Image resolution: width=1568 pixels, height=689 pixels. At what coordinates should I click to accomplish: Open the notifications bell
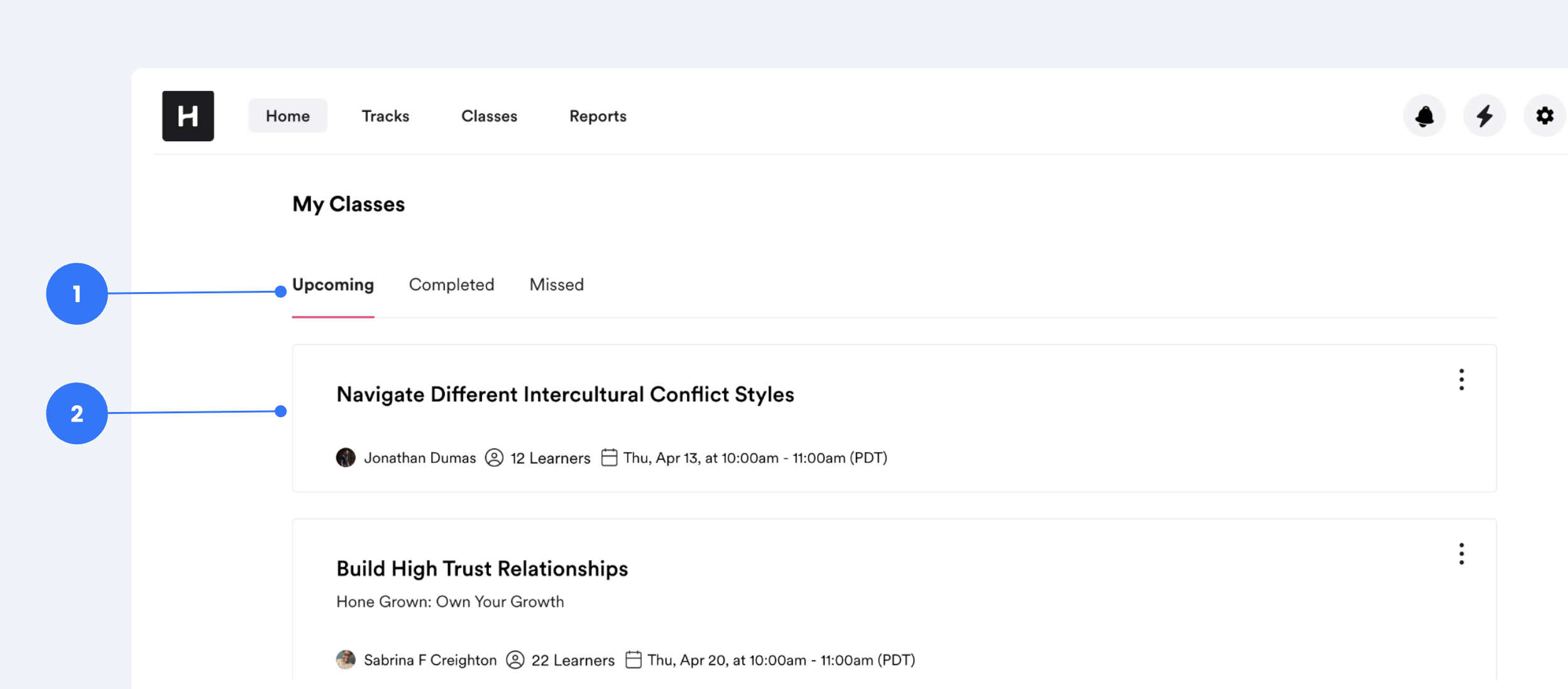(x=1424, y=116)
